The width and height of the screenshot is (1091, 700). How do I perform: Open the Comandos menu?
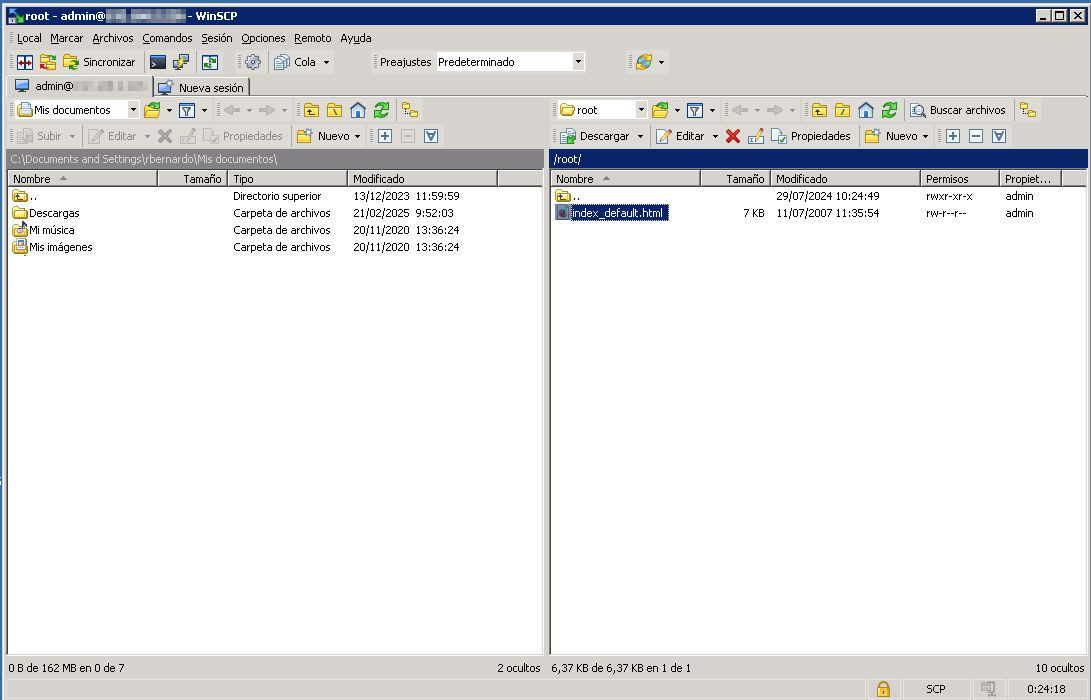tap(167, 38)
